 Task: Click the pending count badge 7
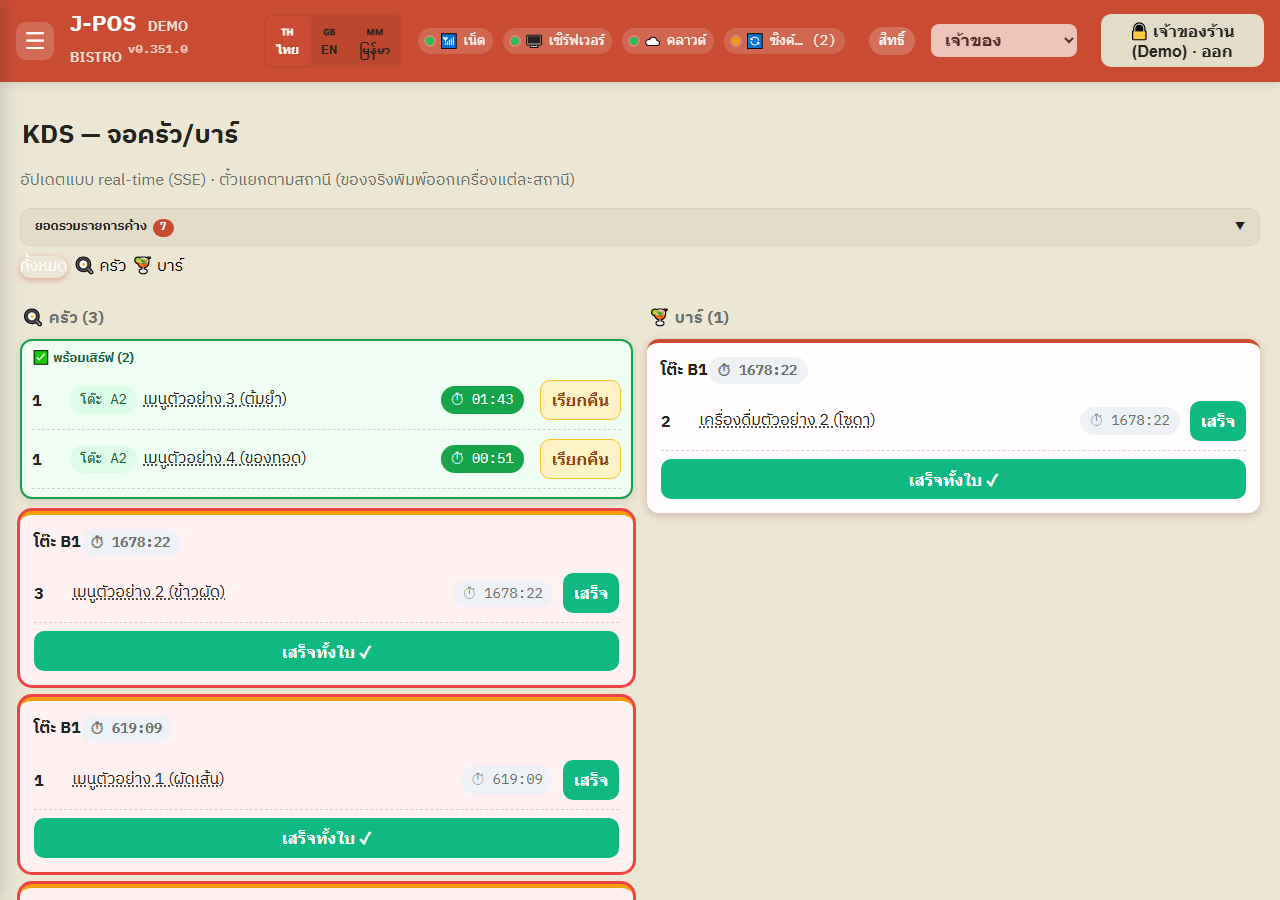[x=164, y=228]
